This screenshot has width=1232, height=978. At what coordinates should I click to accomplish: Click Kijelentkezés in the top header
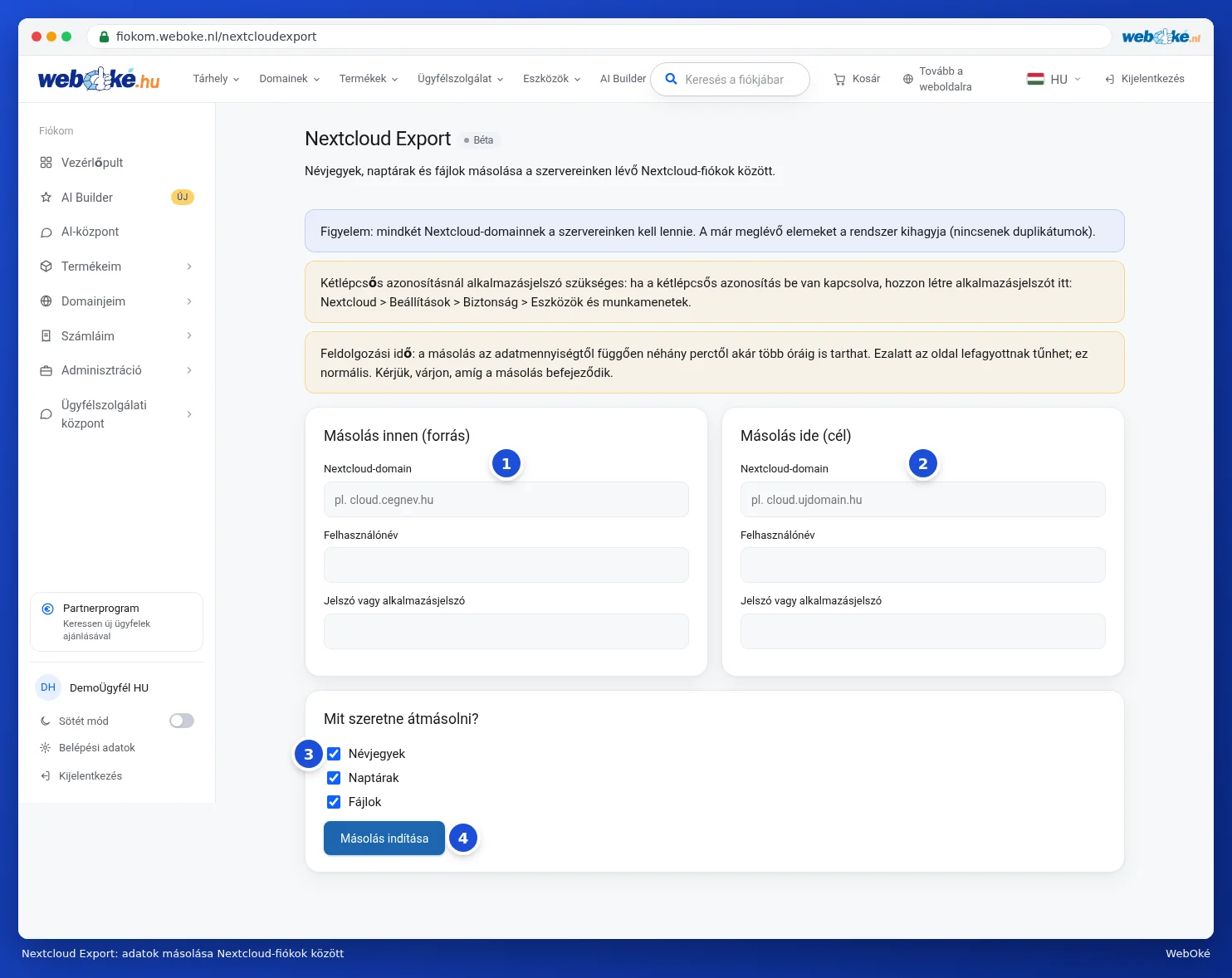pos(1145,79)
